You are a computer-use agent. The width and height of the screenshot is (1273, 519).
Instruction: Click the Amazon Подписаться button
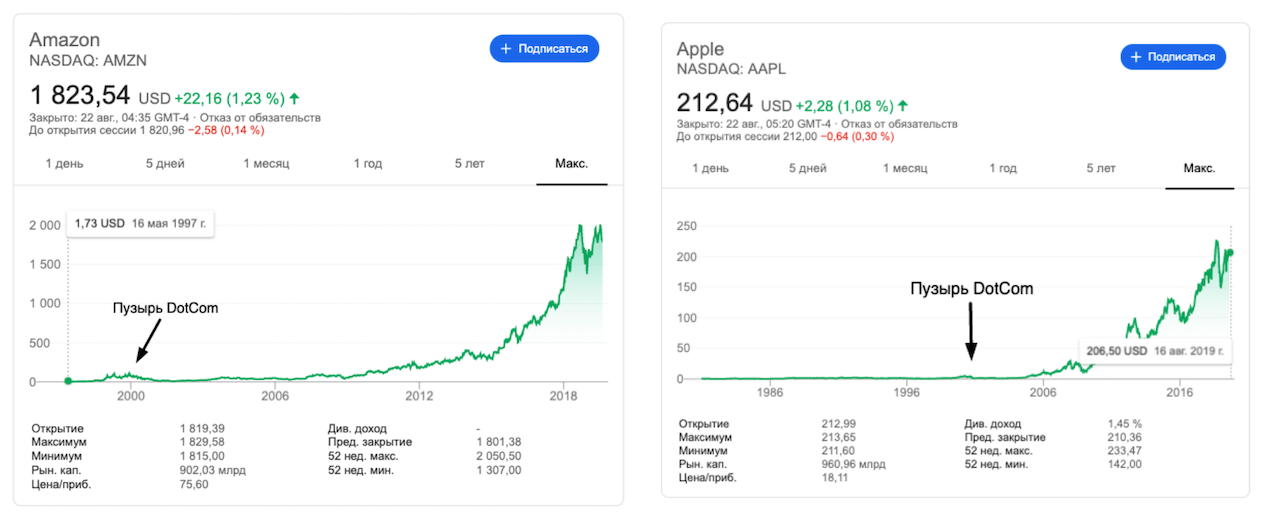click(544, 48)
